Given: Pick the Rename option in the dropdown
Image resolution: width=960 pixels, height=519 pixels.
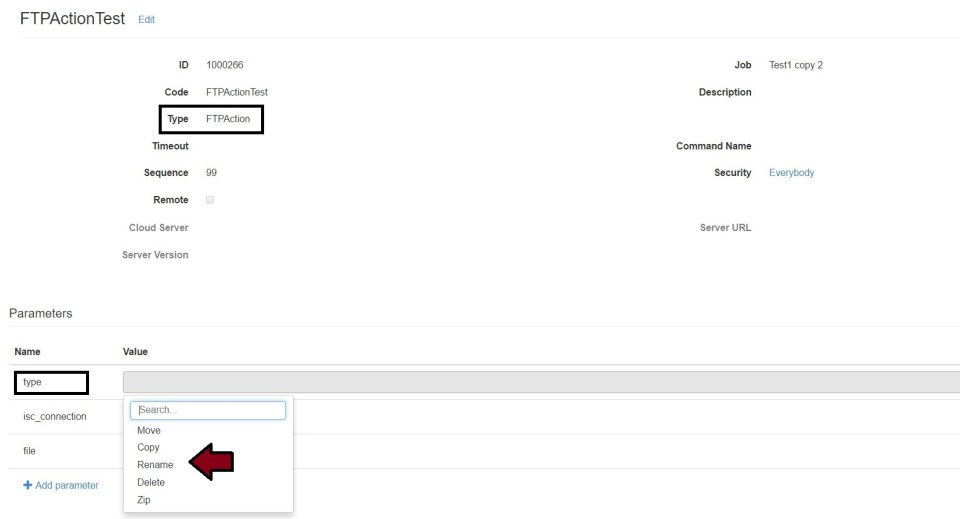Looking at the screenshot, I should 155,465.
